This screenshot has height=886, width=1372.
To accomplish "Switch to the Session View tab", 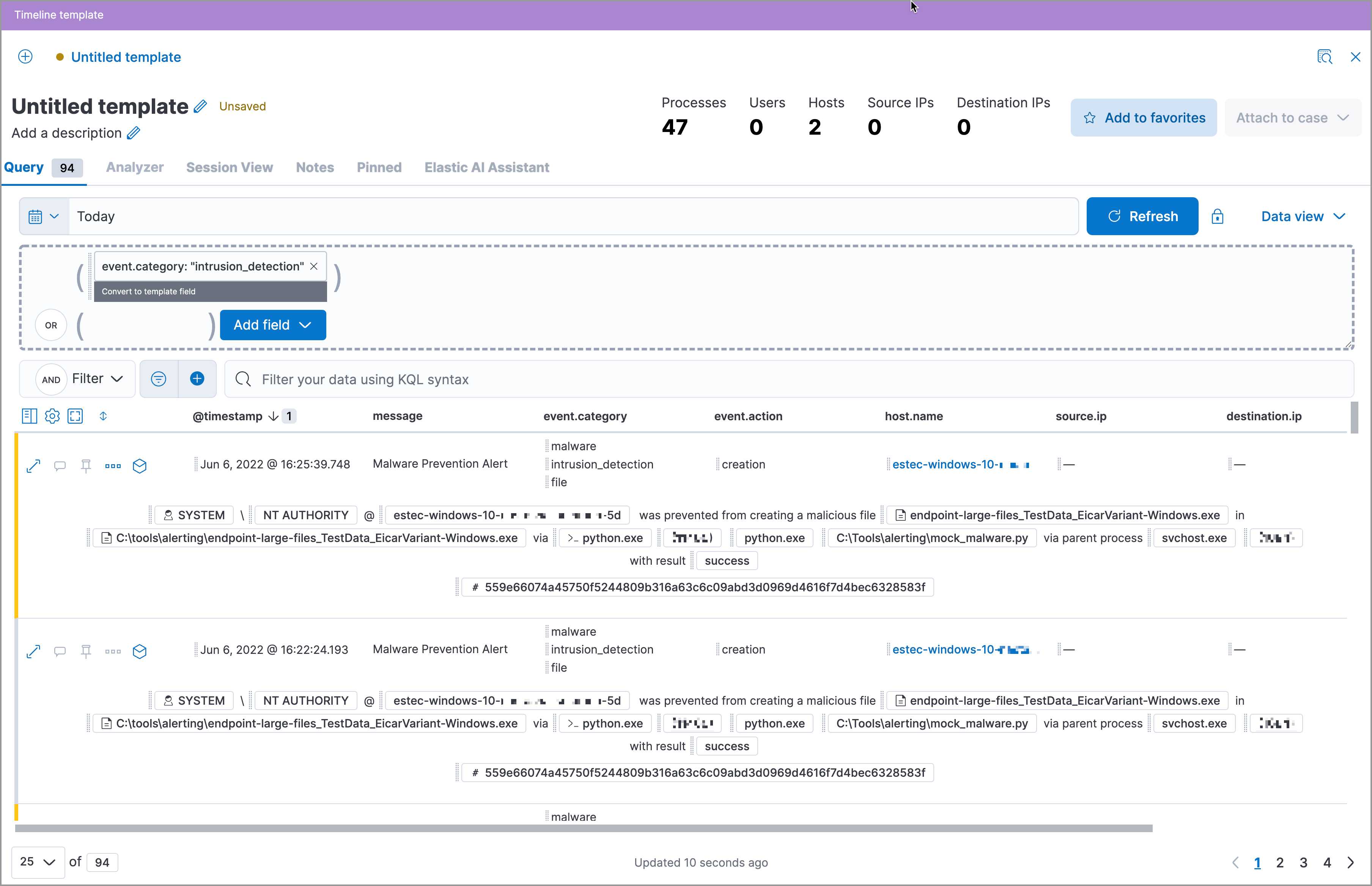I will point(229,167).
